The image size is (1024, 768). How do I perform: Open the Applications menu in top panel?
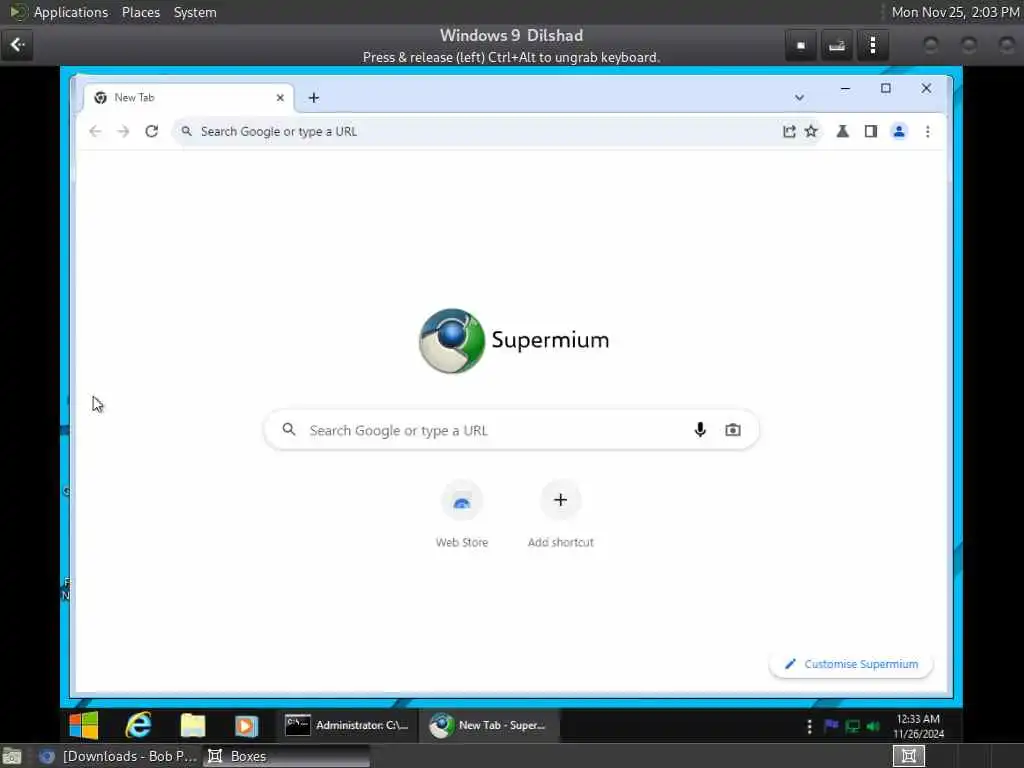point(71,12)
